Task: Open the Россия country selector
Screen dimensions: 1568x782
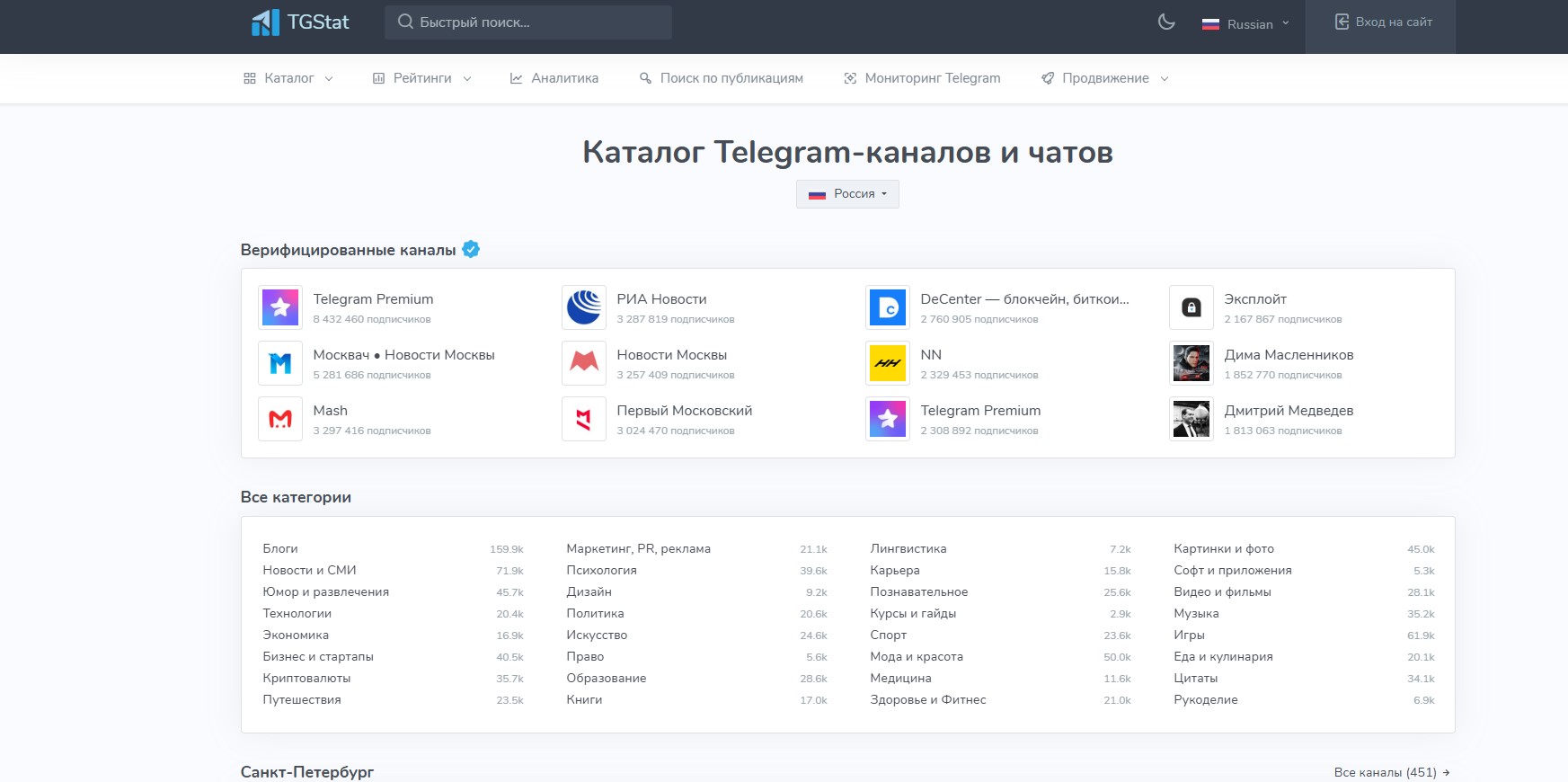Action: 847,194
